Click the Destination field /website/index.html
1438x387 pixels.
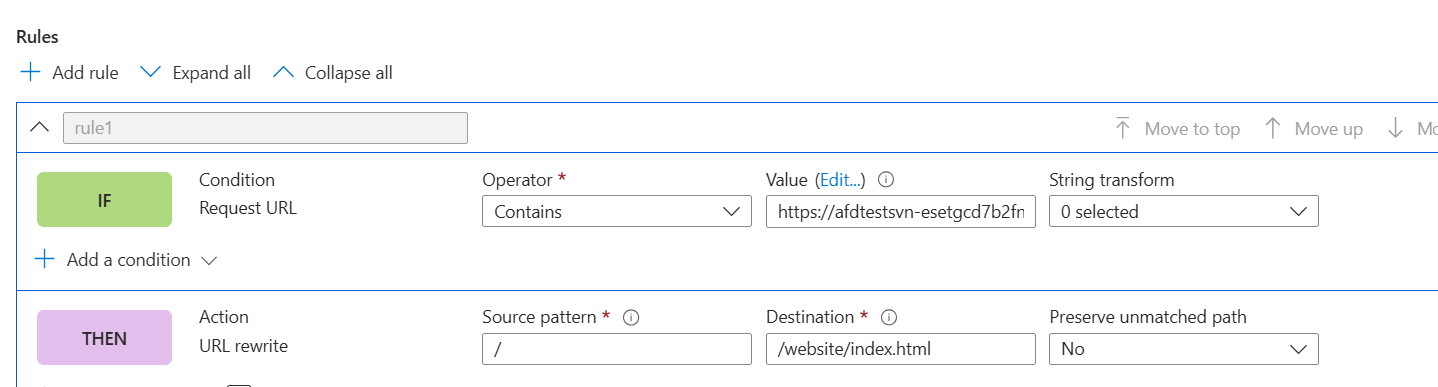click(x=900, y=349)
